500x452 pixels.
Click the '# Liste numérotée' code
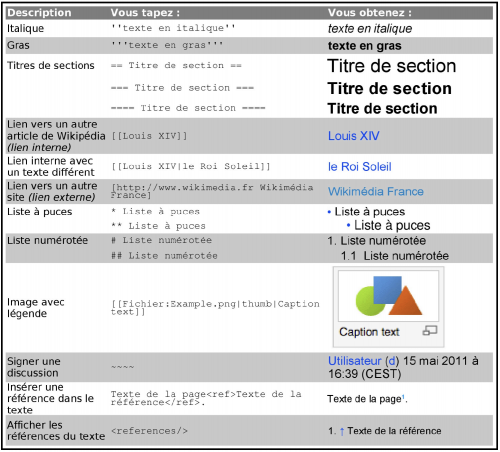pos(161,240)
